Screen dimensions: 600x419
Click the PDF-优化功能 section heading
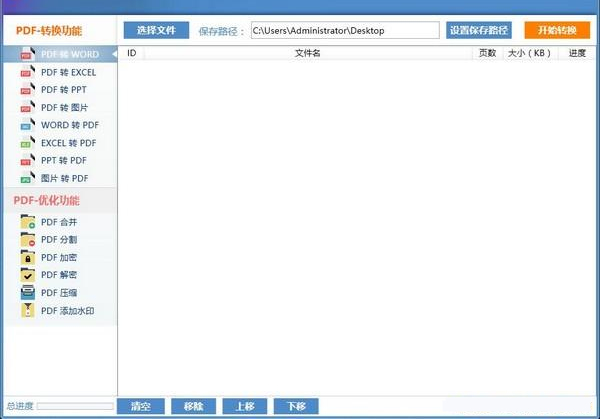[47, 201]
